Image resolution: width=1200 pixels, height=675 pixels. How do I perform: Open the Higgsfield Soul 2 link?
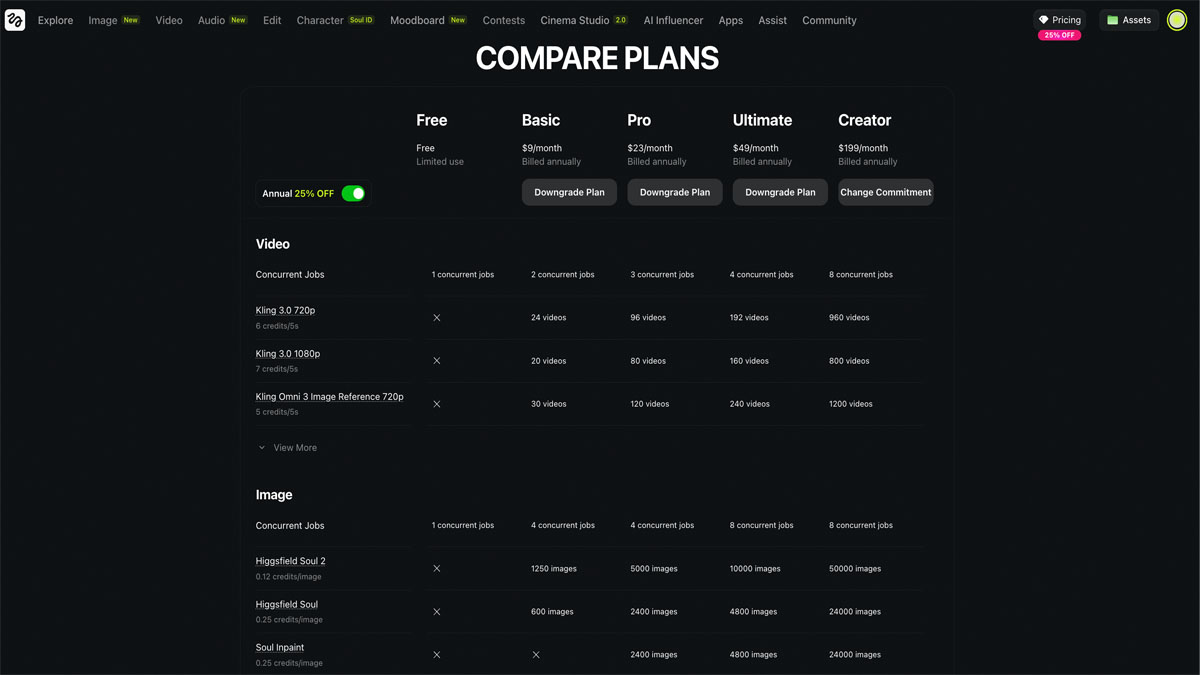pos(290,561)
